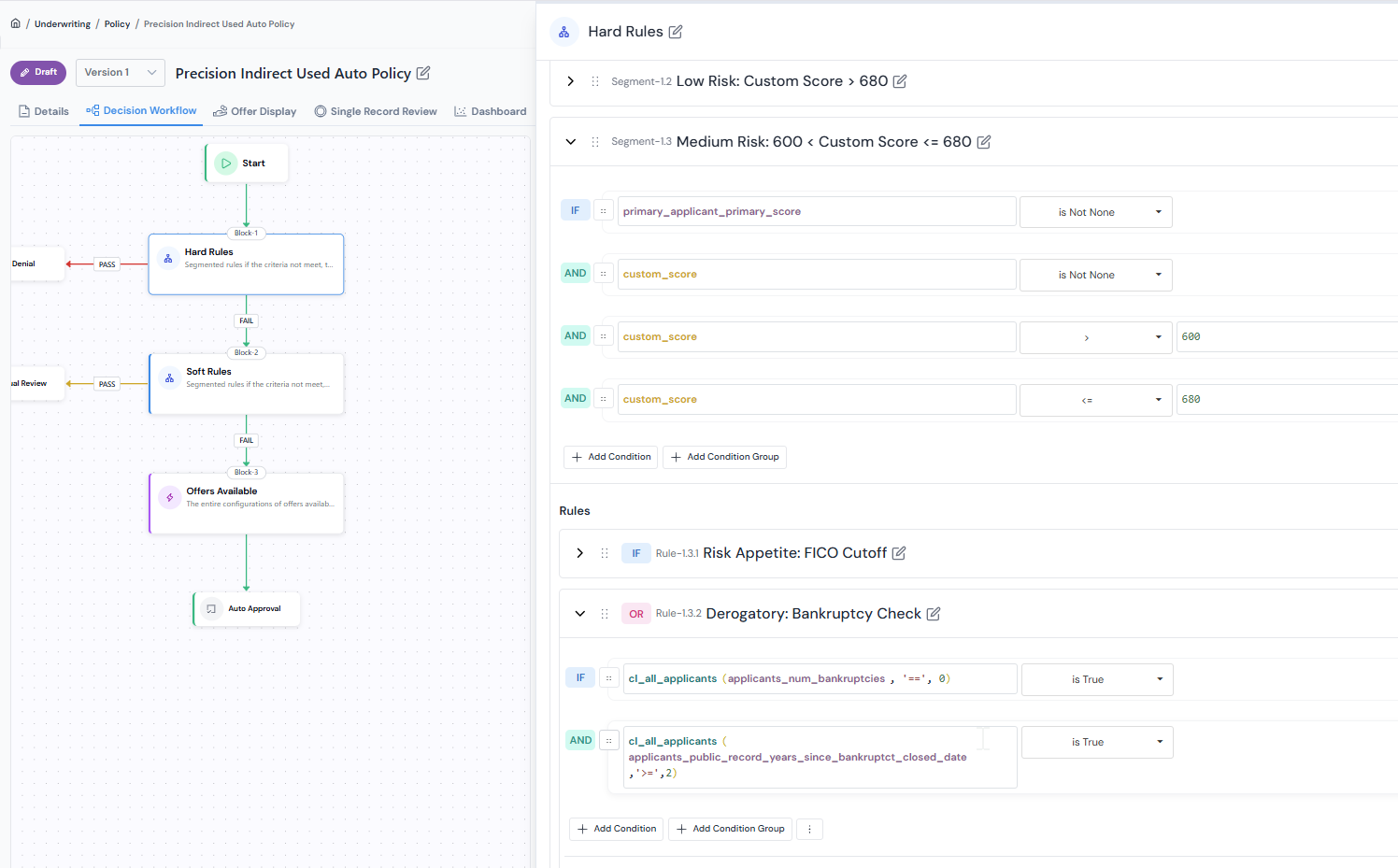The width and height of the screenshot is (1398, 868).
Task: Switch to Details tab
Action: click(44, 111)
